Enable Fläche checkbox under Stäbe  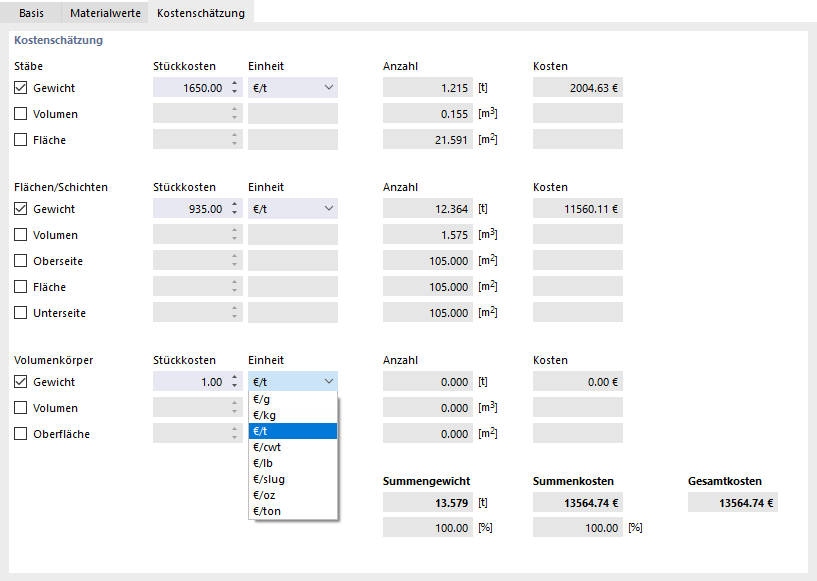(x=20, y=140)
